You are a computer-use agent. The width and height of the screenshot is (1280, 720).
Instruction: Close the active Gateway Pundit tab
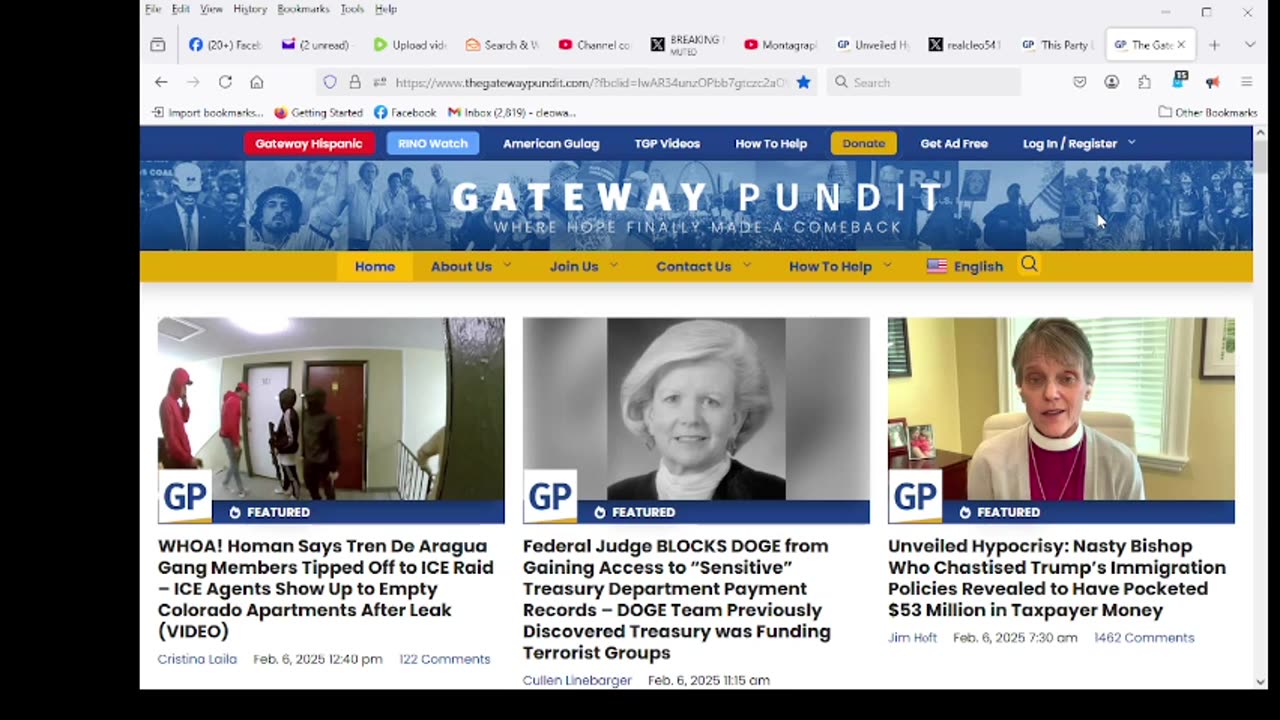(x=1181, y=45)
